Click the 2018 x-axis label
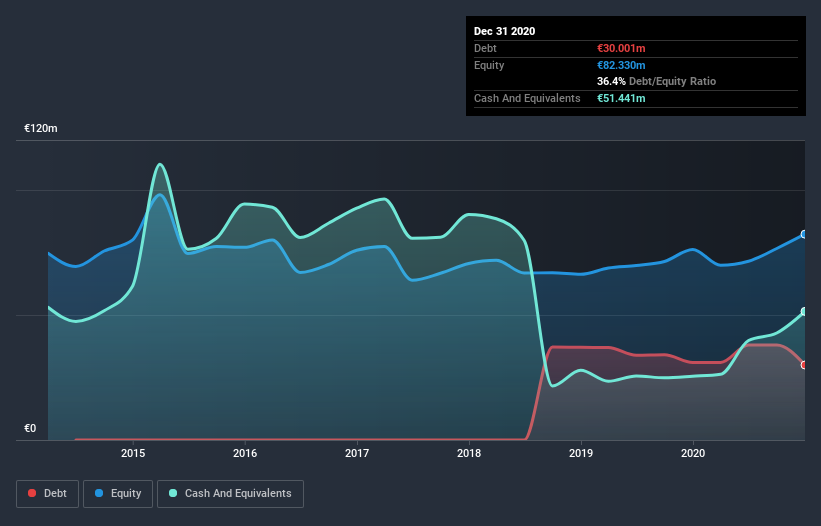Screen dimensions: 821x526 pos(469,453)
